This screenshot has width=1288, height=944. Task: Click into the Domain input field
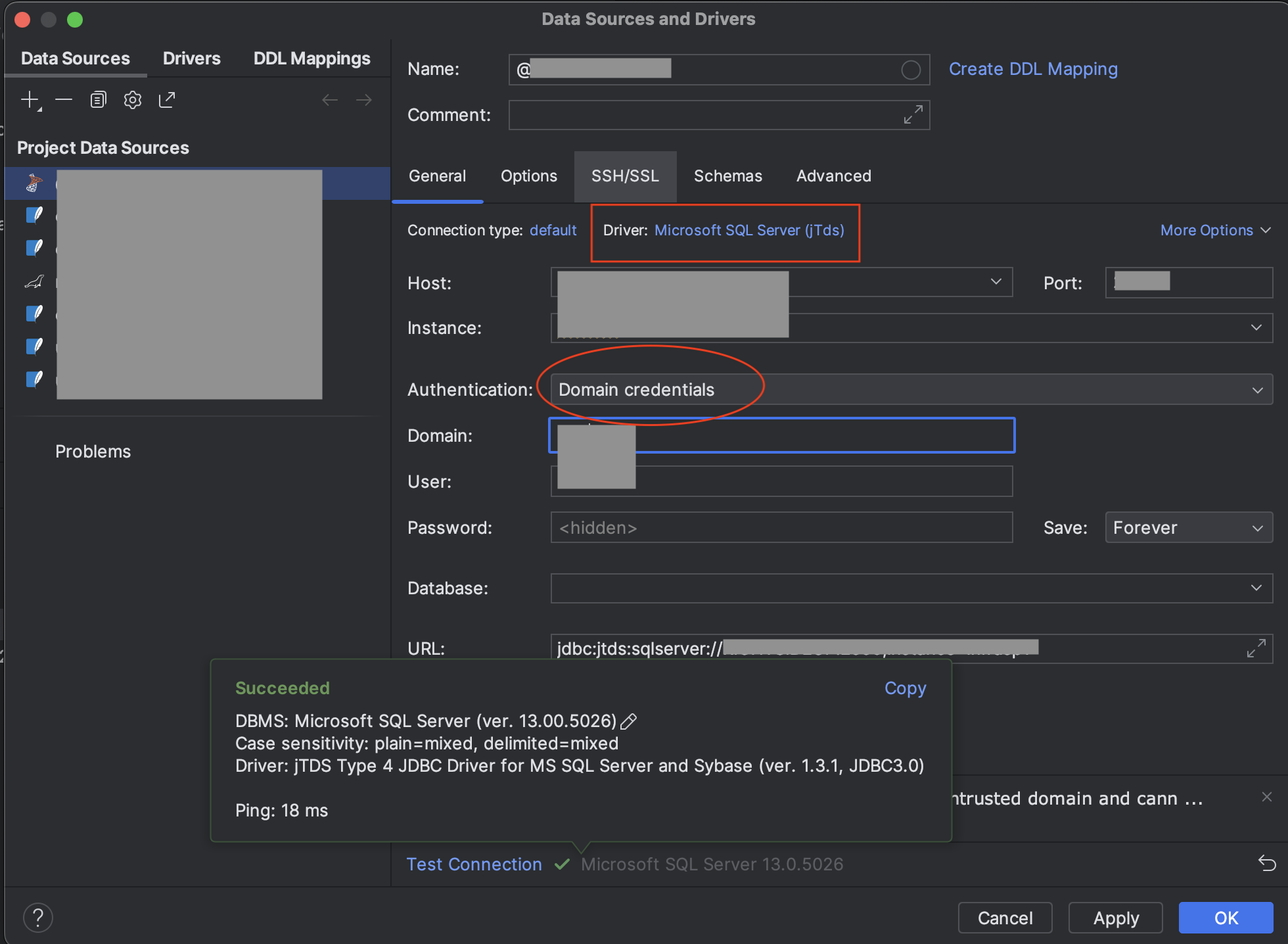[781, 435]
